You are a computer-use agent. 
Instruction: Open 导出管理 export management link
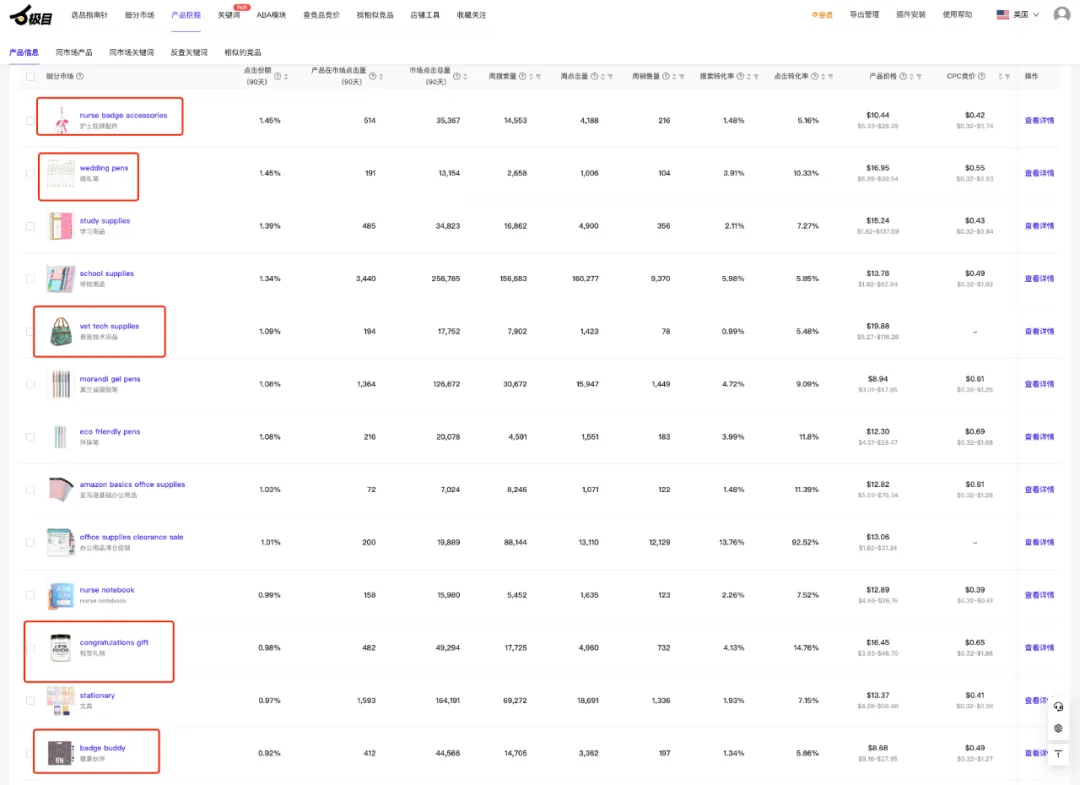(864, 14)
